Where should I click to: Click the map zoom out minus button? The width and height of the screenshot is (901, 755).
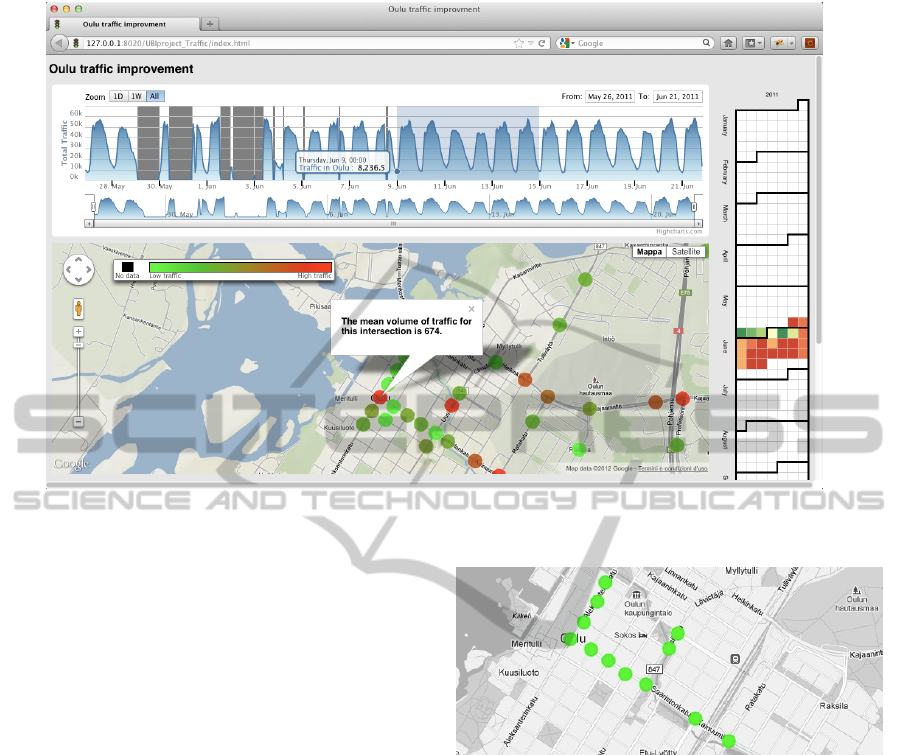(78, 421)
